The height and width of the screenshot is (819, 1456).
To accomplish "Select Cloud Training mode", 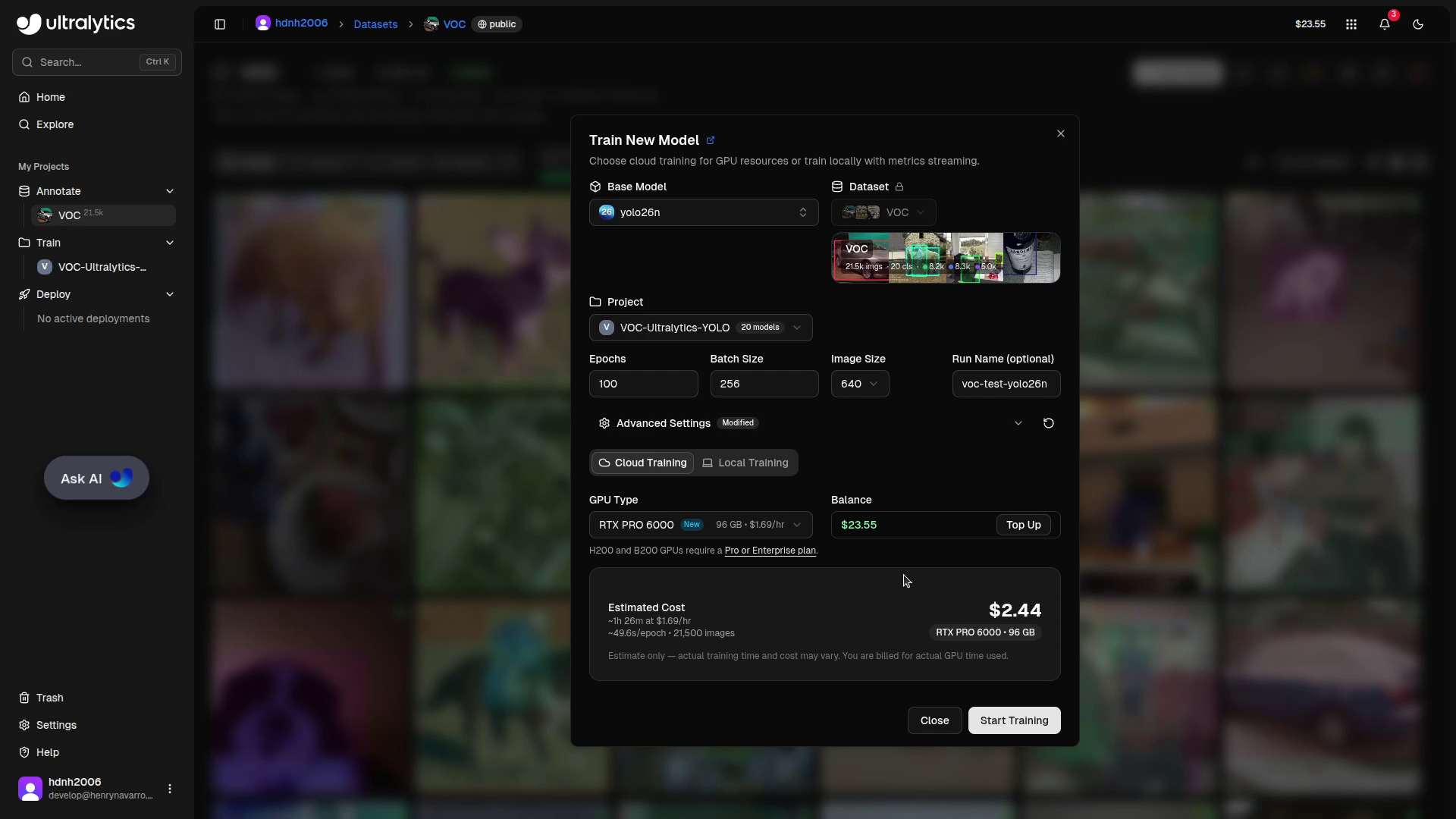I will pos(642,463).
